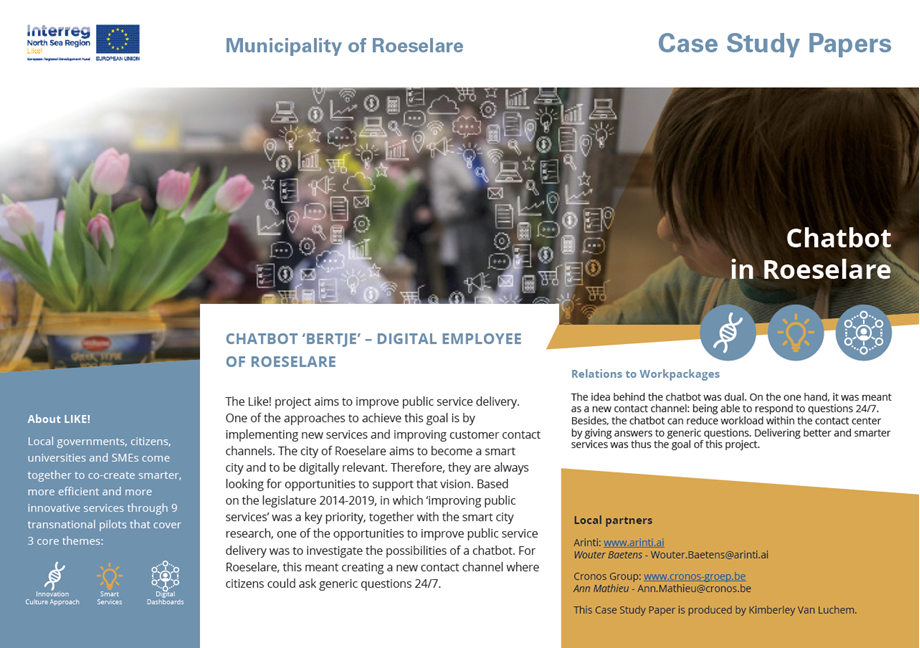Click the 'Innovation Culture Approach' label
Image resolution: width=920 pixels, height=648 pixels.
(x=52, y=598)
